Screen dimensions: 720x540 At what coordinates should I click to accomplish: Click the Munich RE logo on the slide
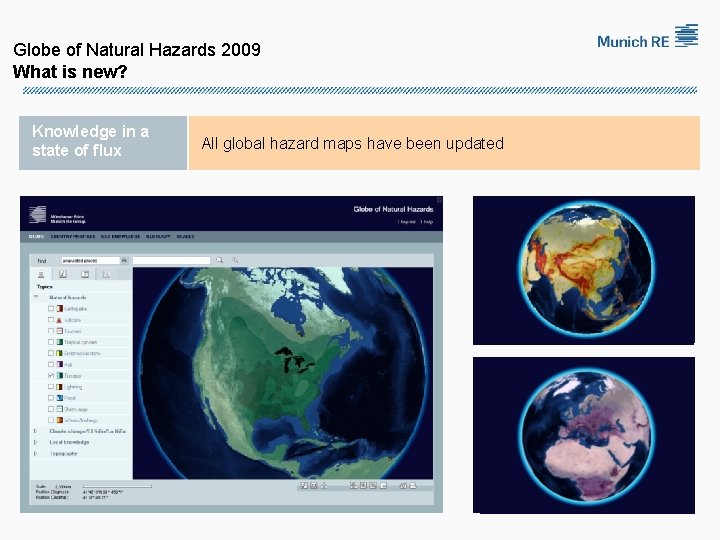pos(647,37)
